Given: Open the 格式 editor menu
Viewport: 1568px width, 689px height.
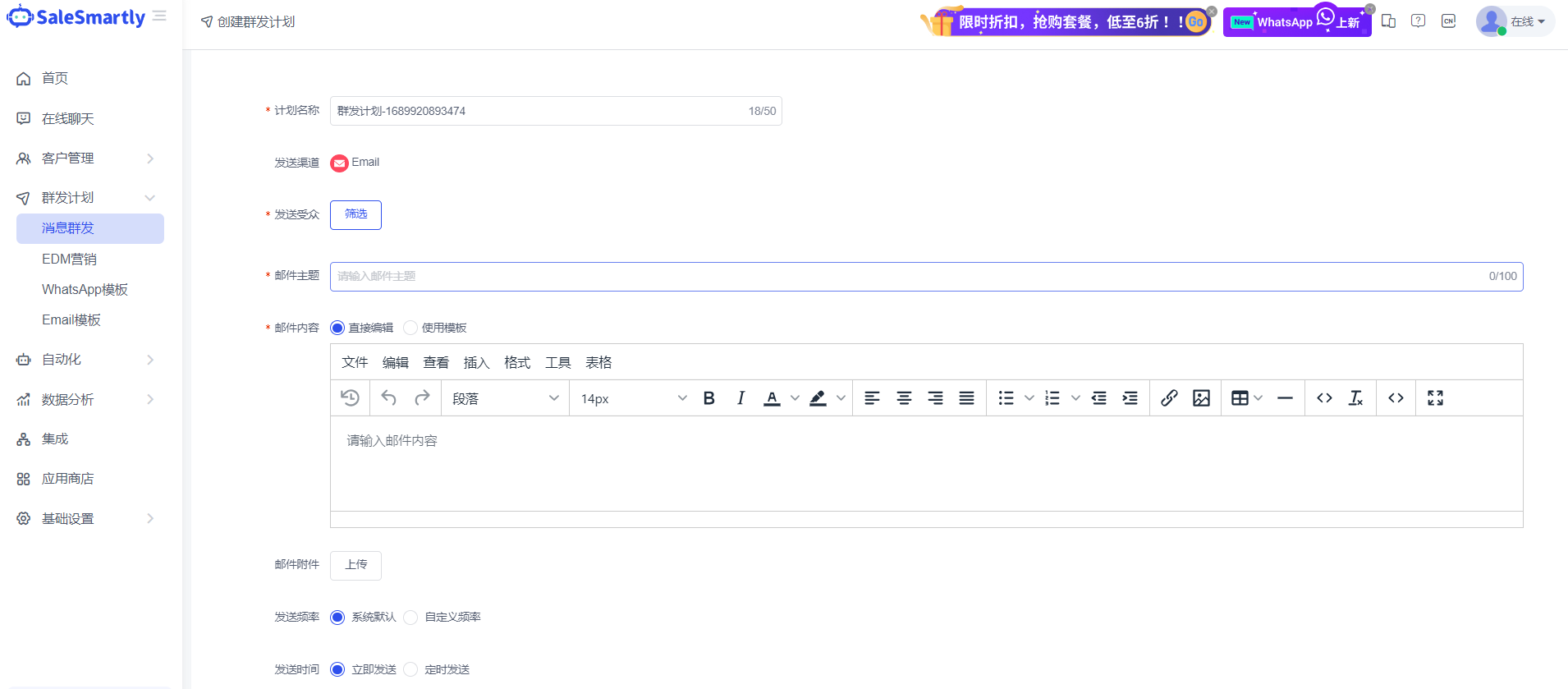Looking at the screenshot, I should click(517, 362).
